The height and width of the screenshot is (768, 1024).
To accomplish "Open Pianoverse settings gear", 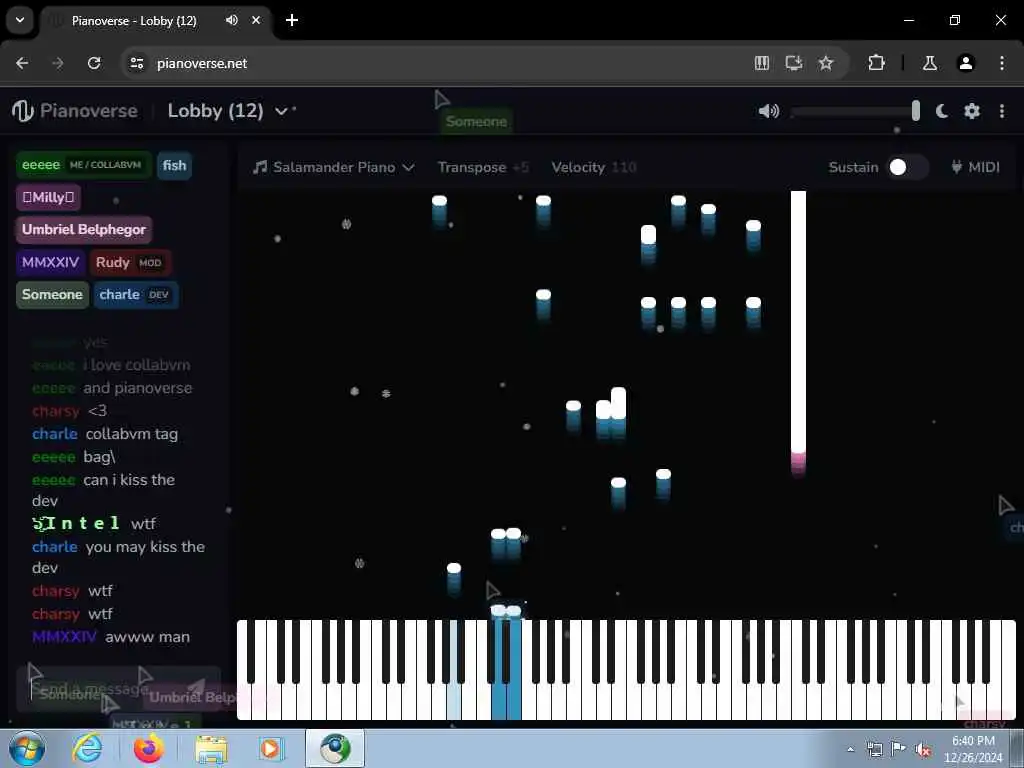I will click(x=972, y=111).
